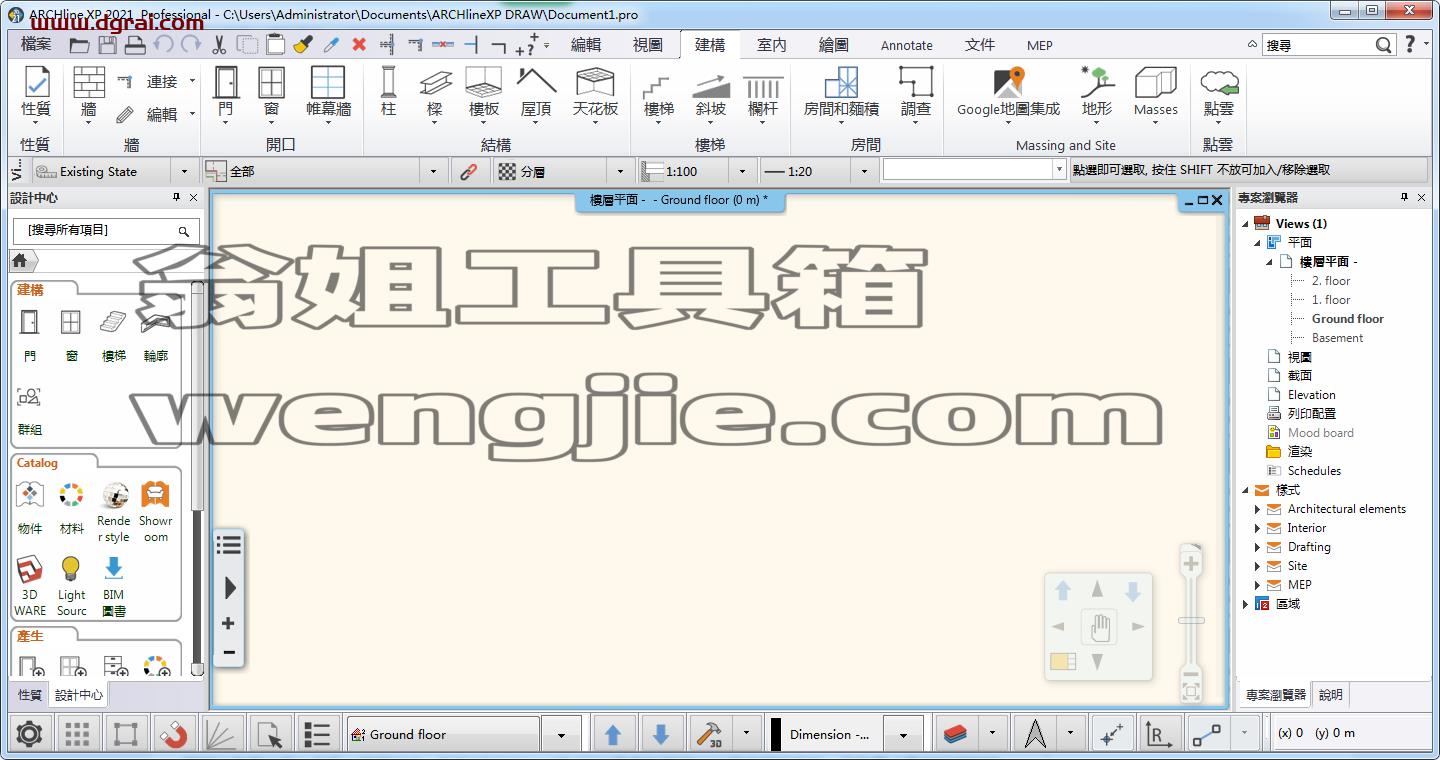1440x760 pixels.
Task: Switch to the 室內 ribbon tab
Action: pyautogui.click(x=772, y=45)
